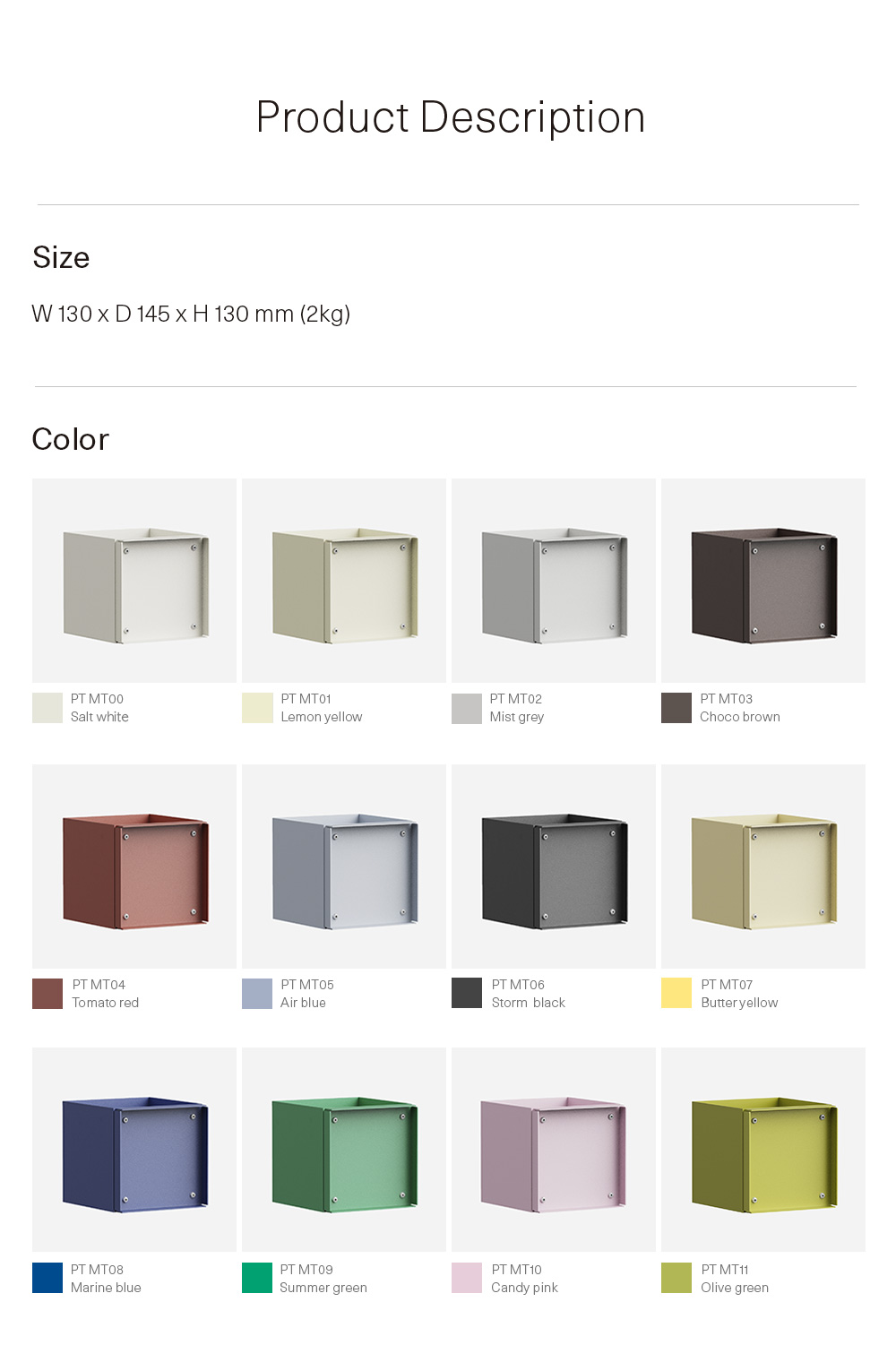Open the PT MT03 Choco brown box image

point(763,581)
